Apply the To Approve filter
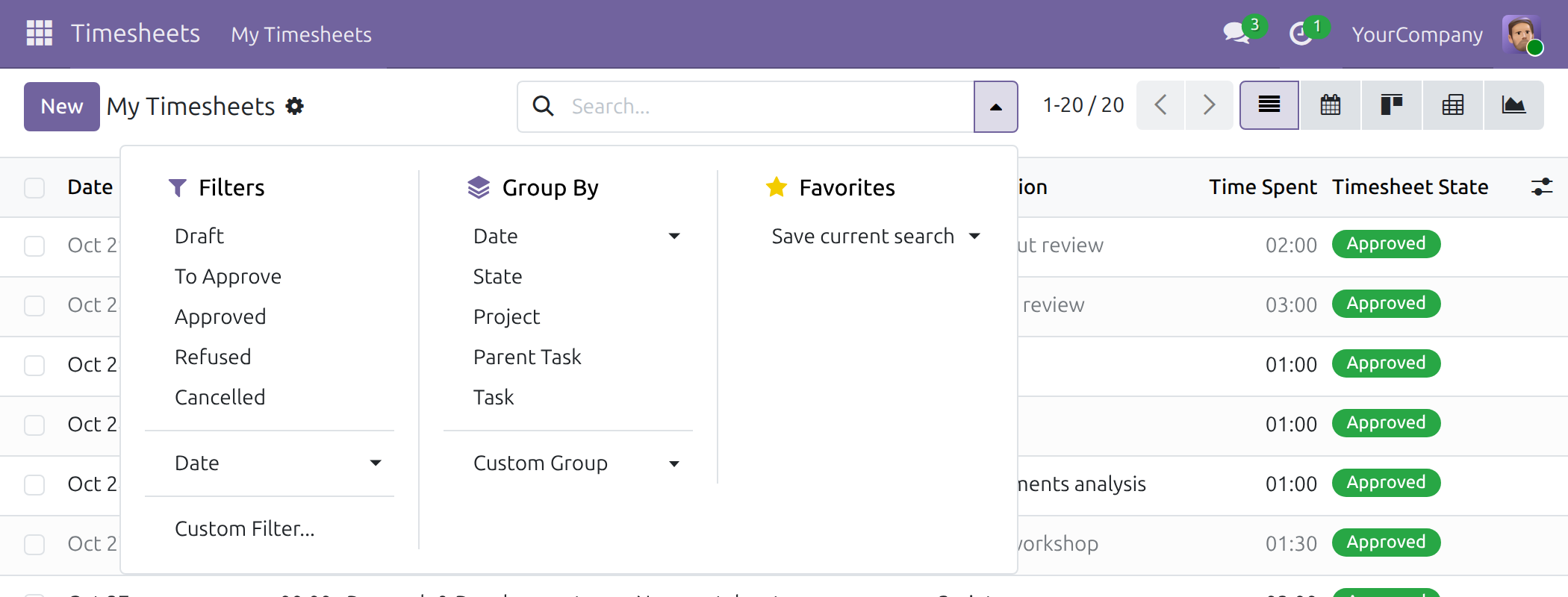 click(228, 276)
